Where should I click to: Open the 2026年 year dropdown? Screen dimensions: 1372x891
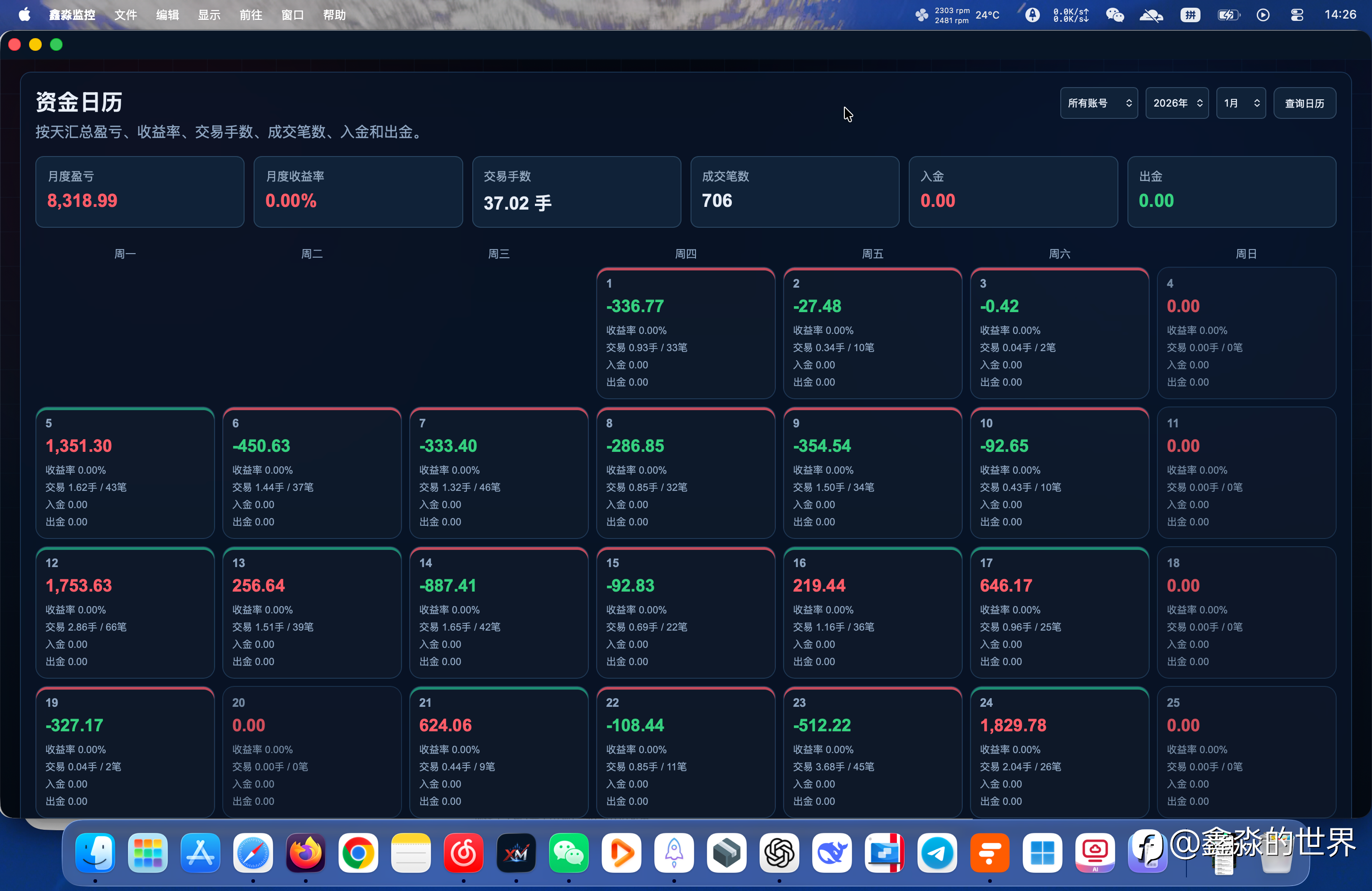pos(1177,103)
